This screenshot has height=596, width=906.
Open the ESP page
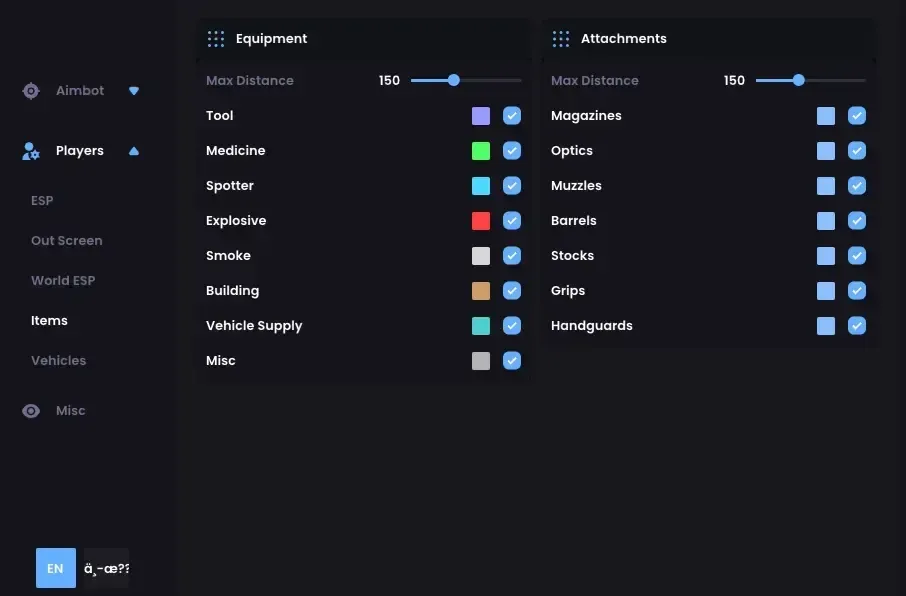point(42,201)
